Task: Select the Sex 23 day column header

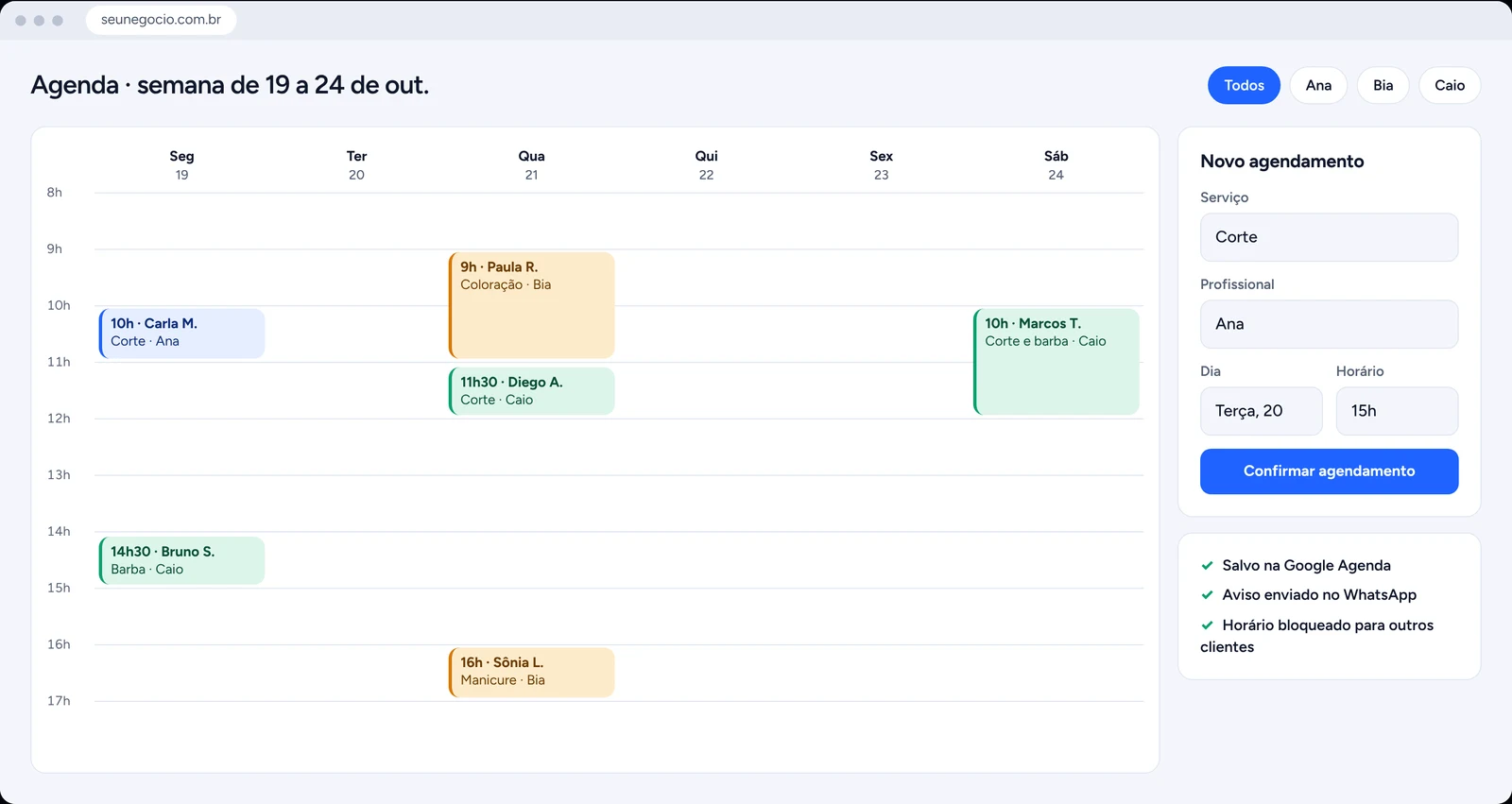Action: pyautogui.click(x=881, y=165)
